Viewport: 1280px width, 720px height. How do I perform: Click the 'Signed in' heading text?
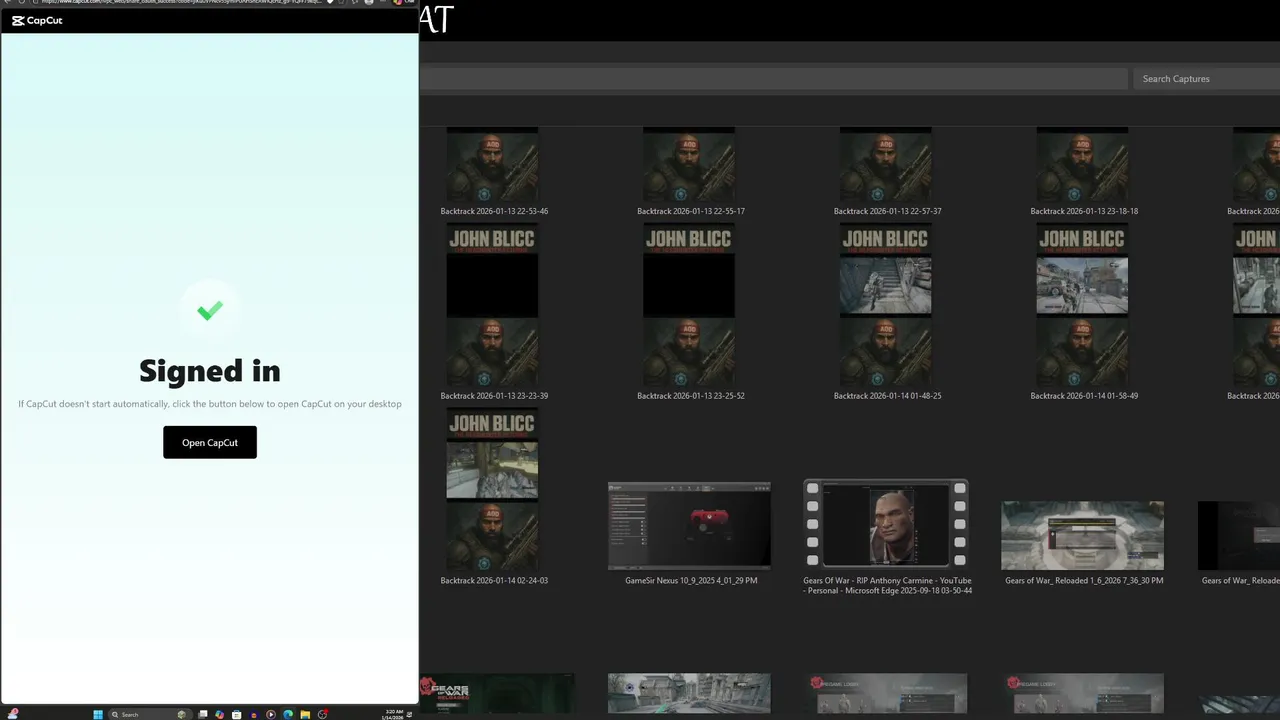pos(210,370)
